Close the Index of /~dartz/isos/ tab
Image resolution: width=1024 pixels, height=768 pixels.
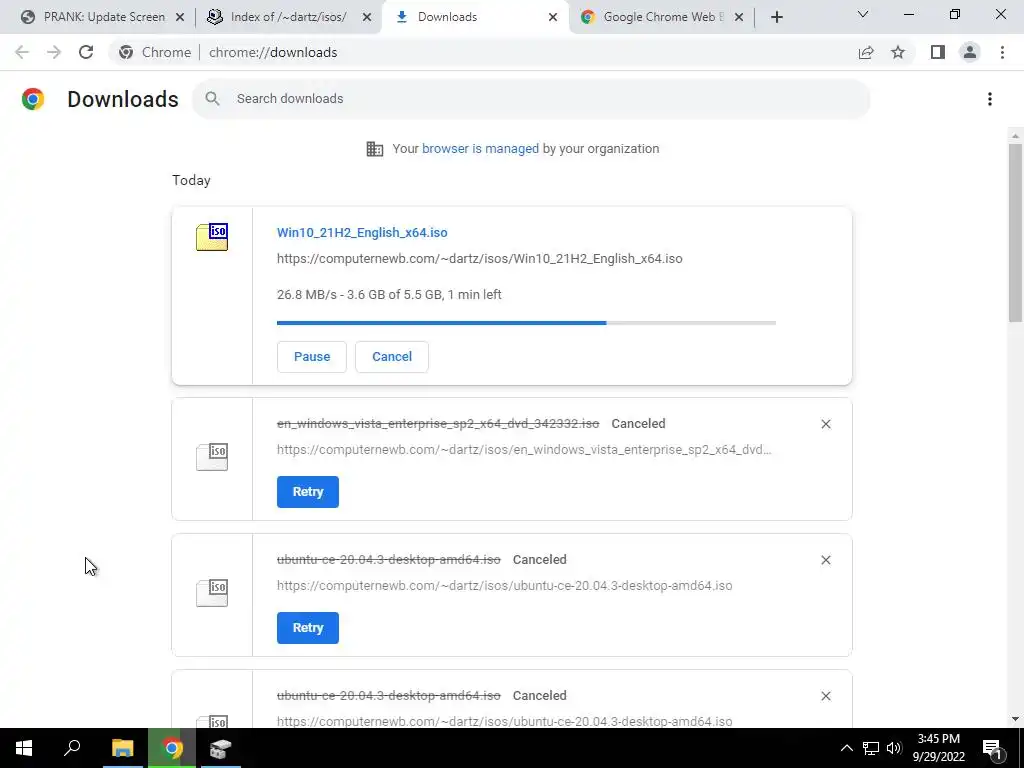(367, 17)
